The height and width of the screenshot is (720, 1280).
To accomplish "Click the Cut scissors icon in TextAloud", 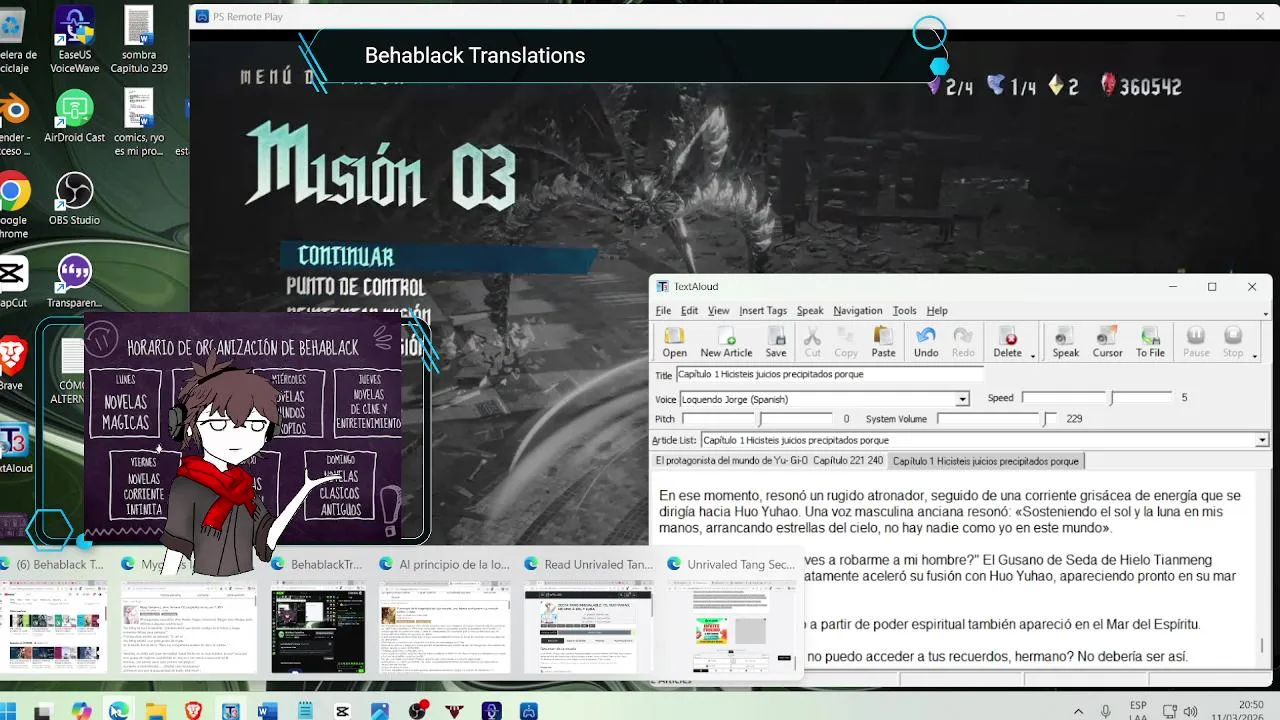I will [812, 341].
